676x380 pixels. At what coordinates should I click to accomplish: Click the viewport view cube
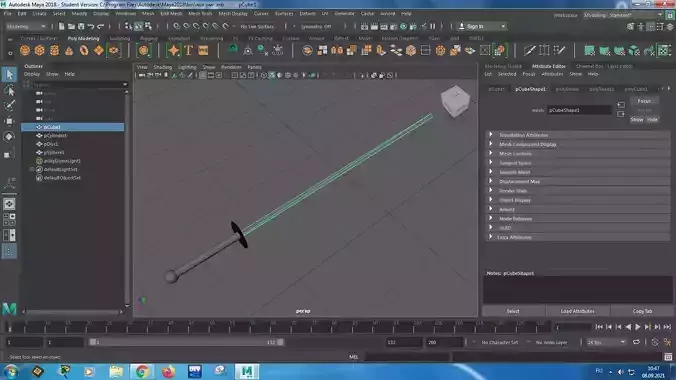455,101
